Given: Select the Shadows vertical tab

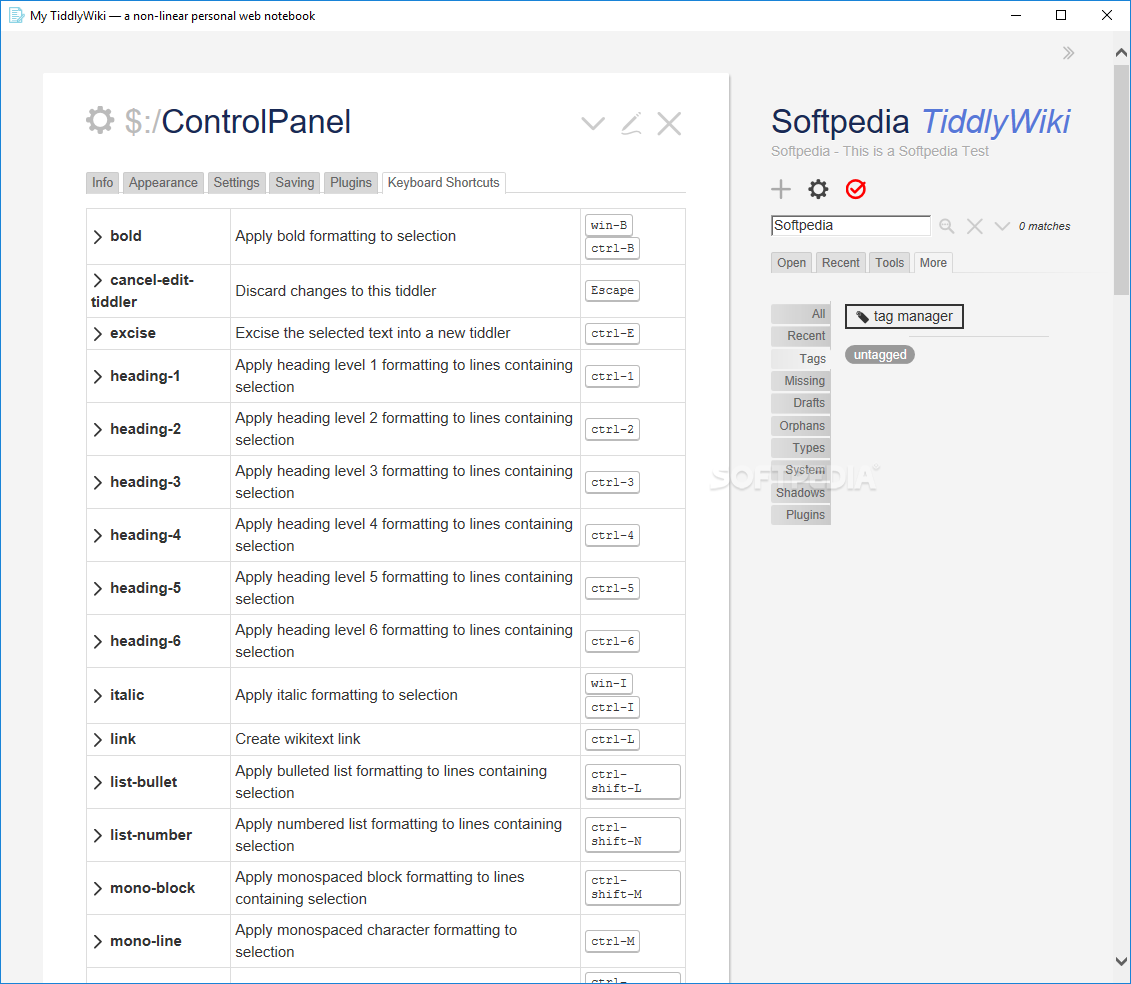Looking at the screenshot, I should (801, 493).
